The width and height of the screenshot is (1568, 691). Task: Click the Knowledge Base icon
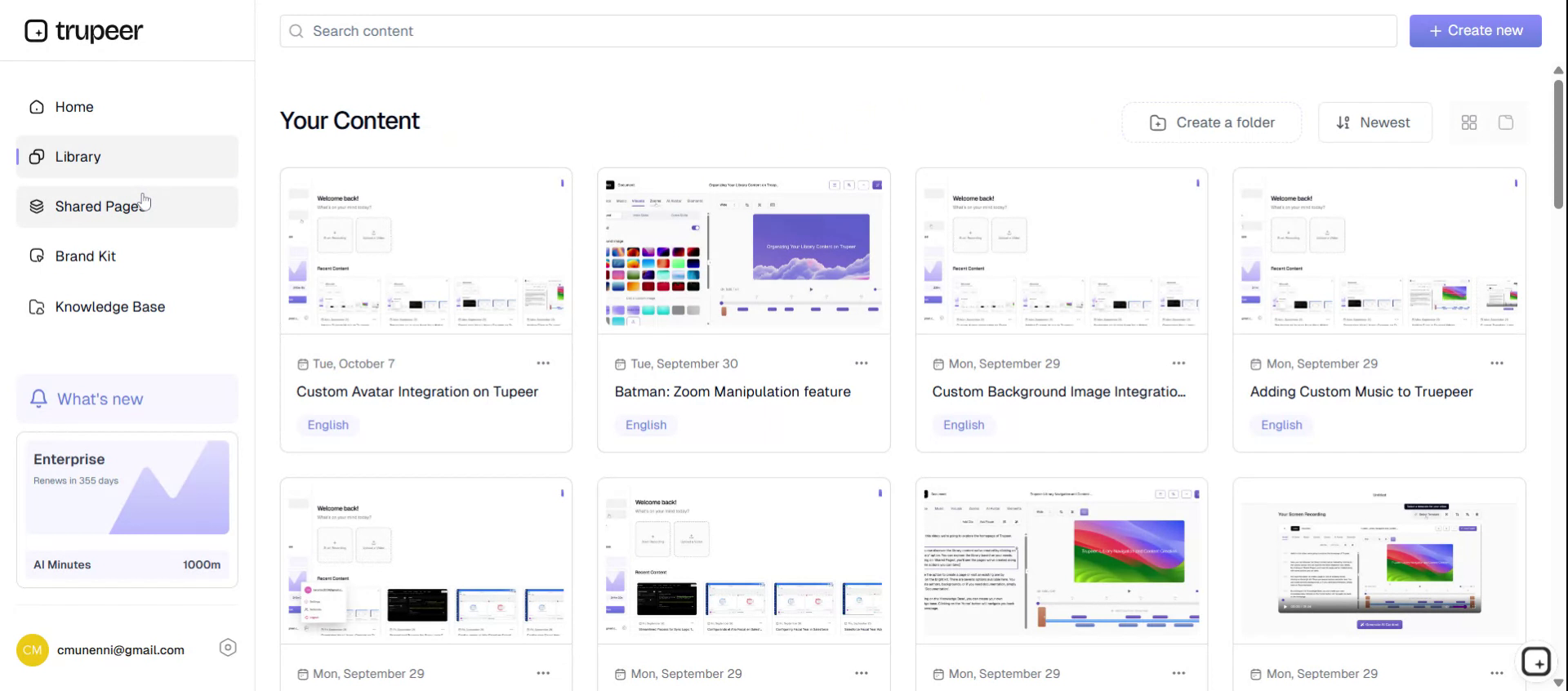pyautogui.click(x=37, y=307)
